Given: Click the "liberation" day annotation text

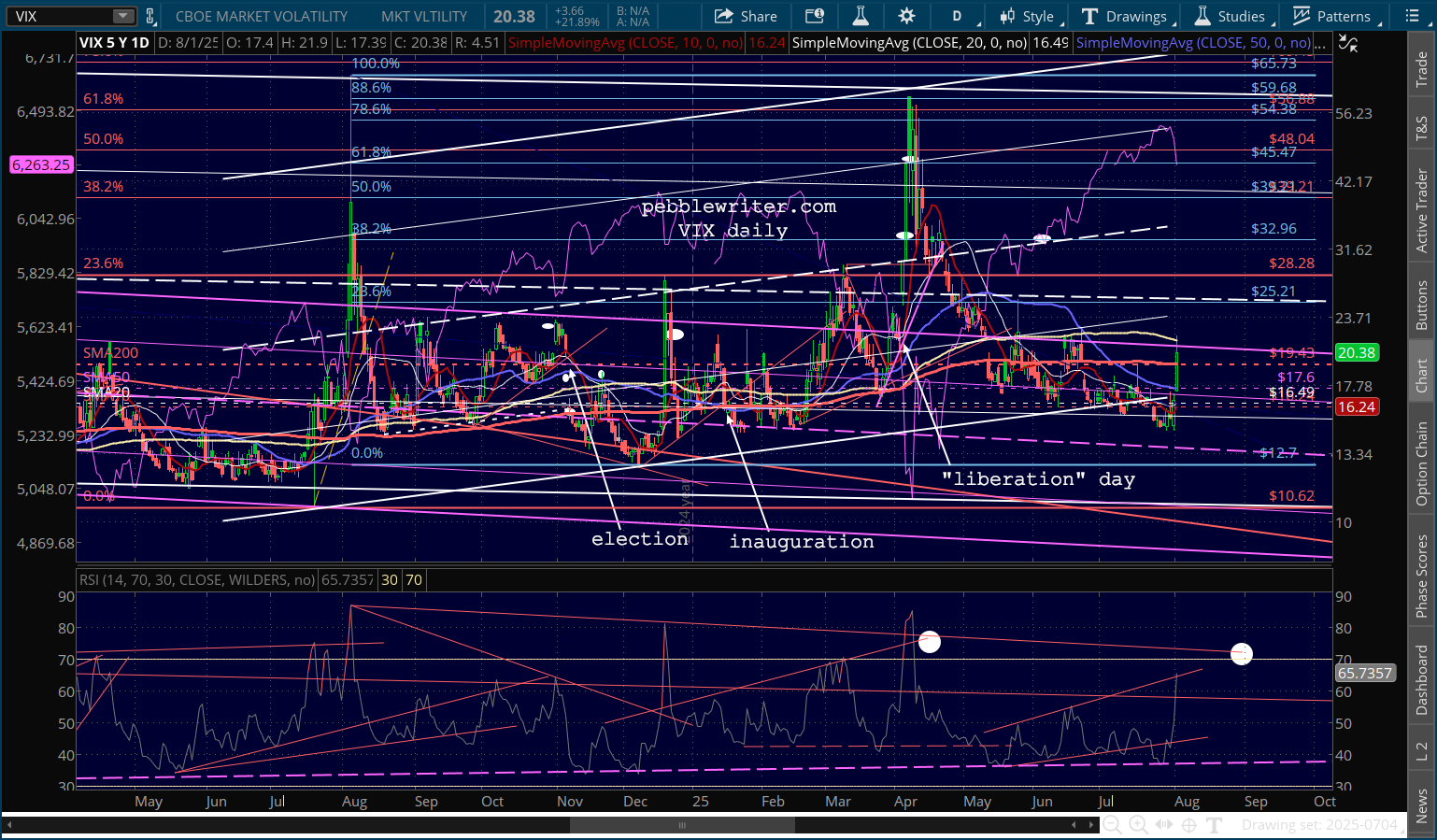Looking at the screenshot, I should point(1038,479).
